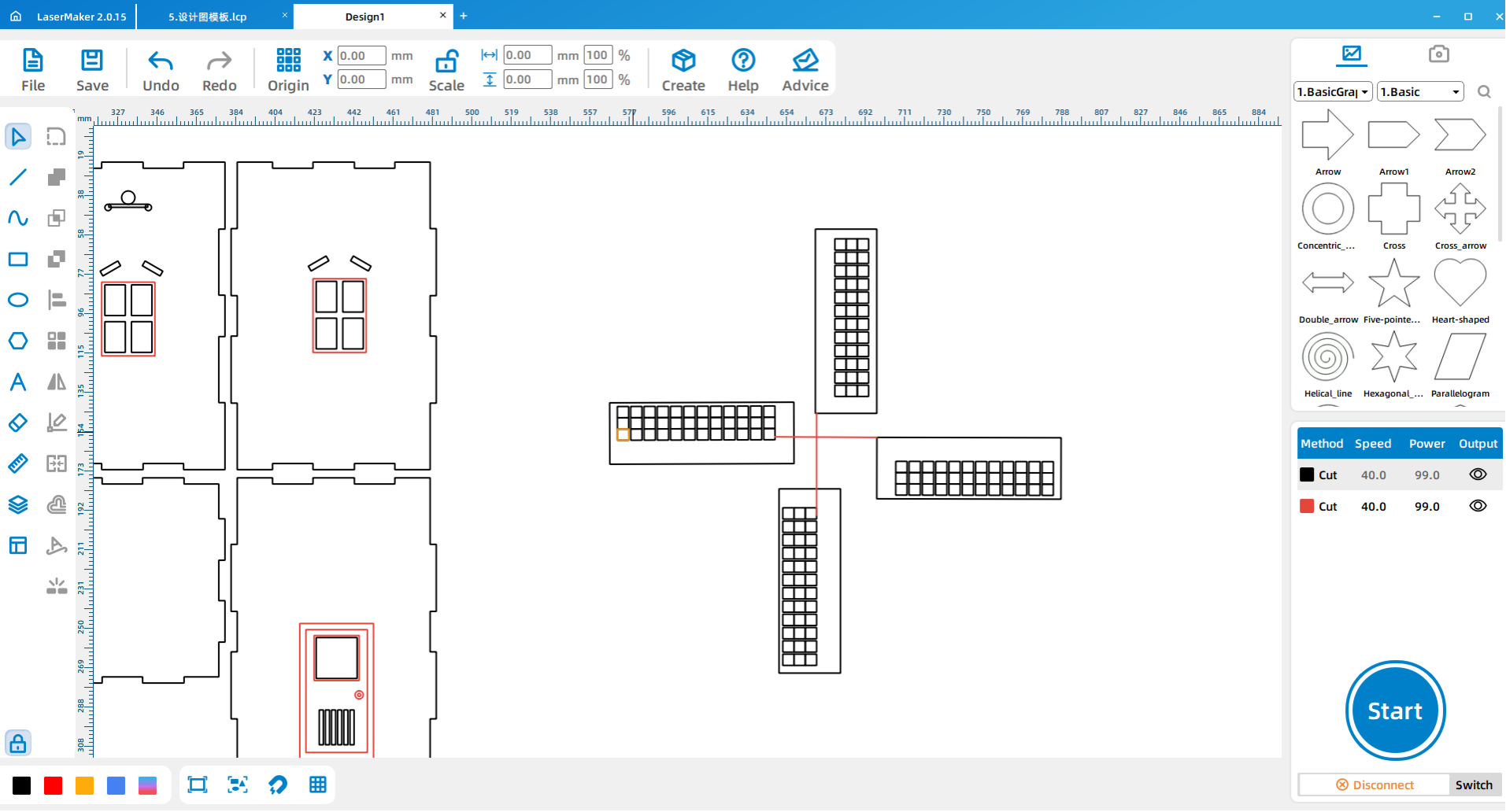Select the curve drawing tool
The height and width of the screenshot is (812, 1506).
coord(18,218)
